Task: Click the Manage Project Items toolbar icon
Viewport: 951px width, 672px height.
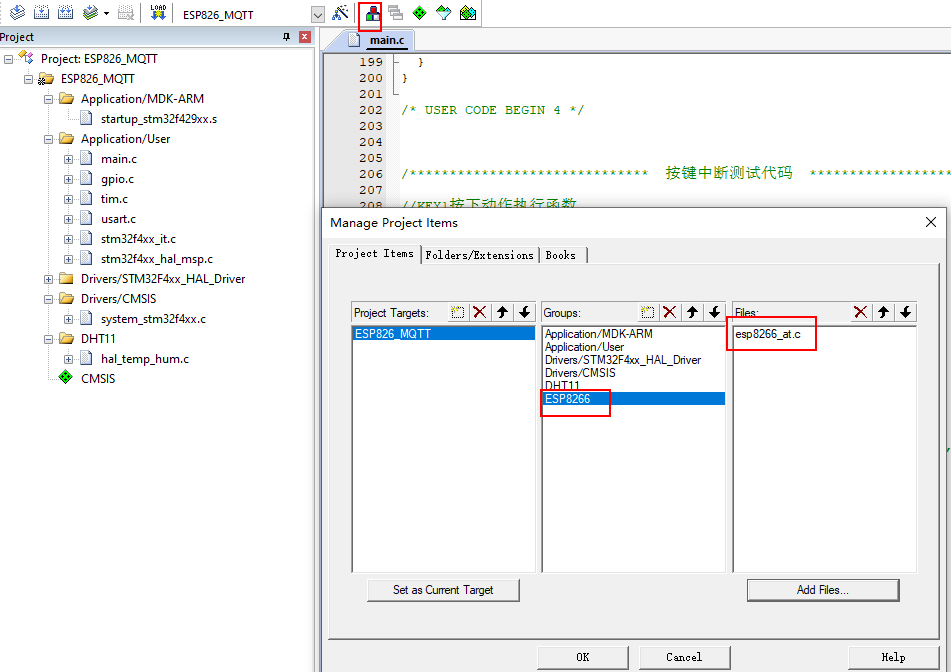Action: tap(372, 13)
